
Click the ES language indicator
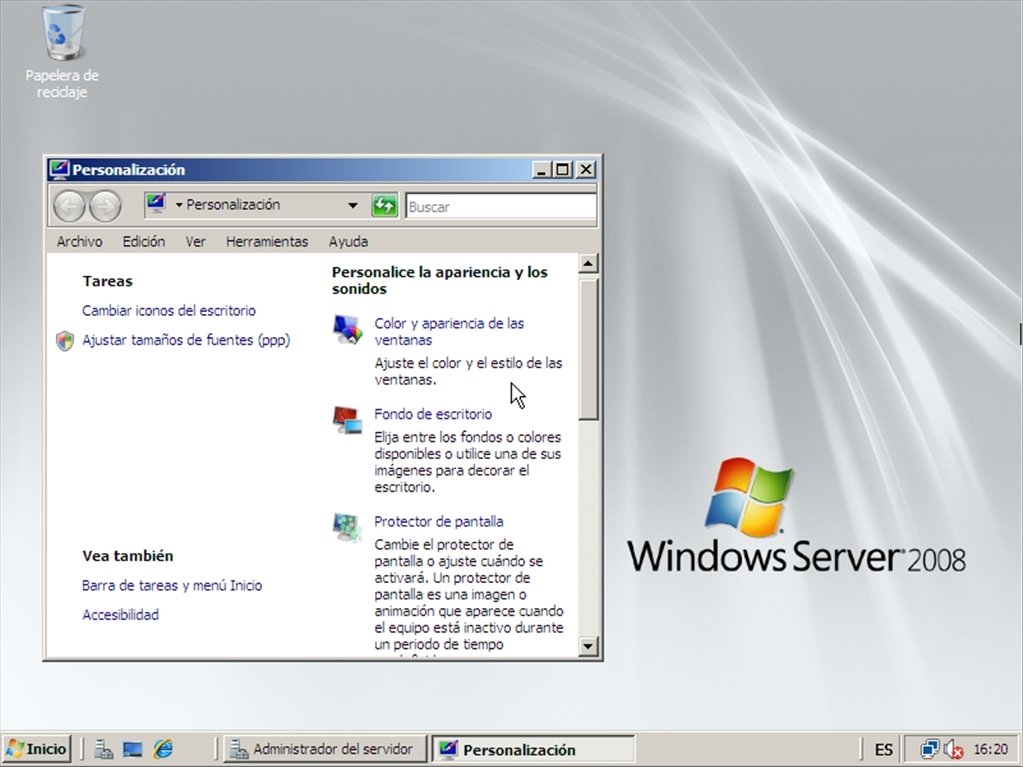point(883,750)
